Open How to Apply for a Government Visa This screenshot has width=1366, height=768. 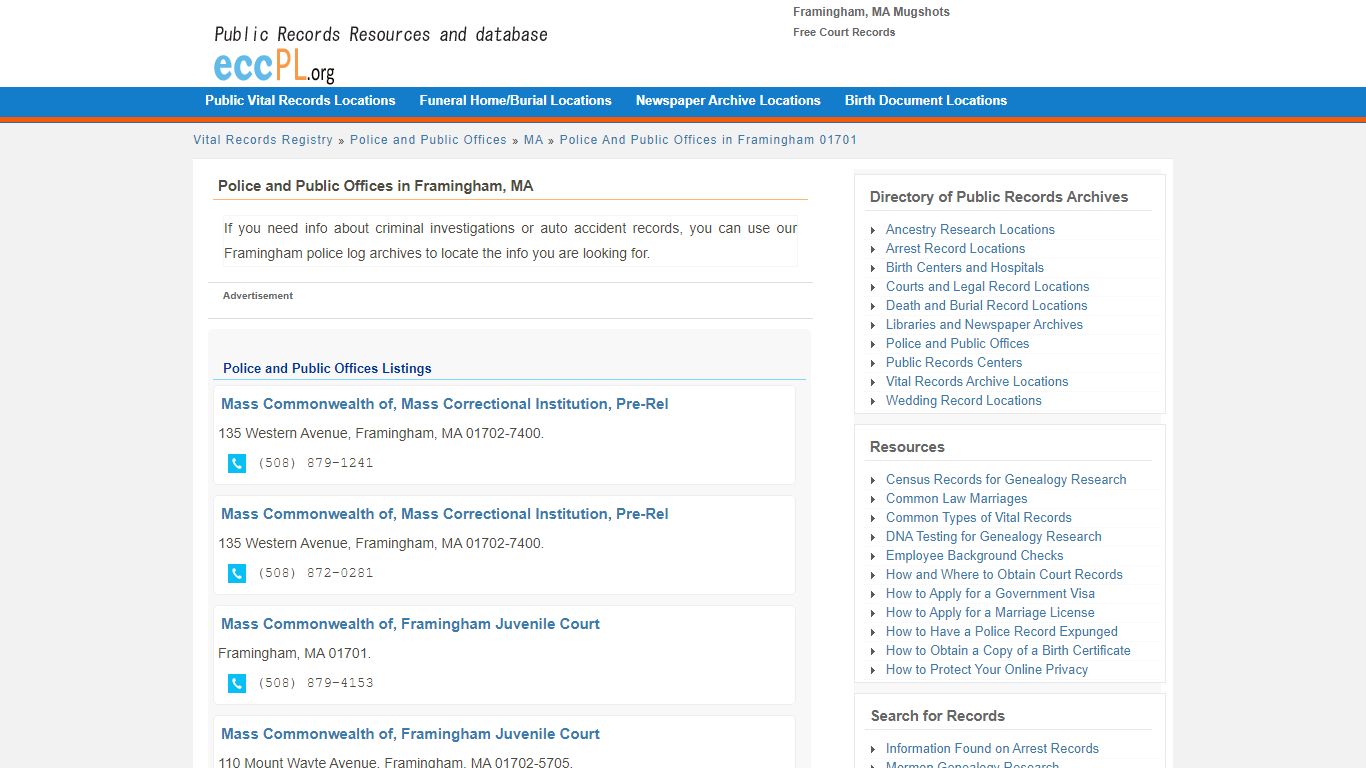[990, 593]
